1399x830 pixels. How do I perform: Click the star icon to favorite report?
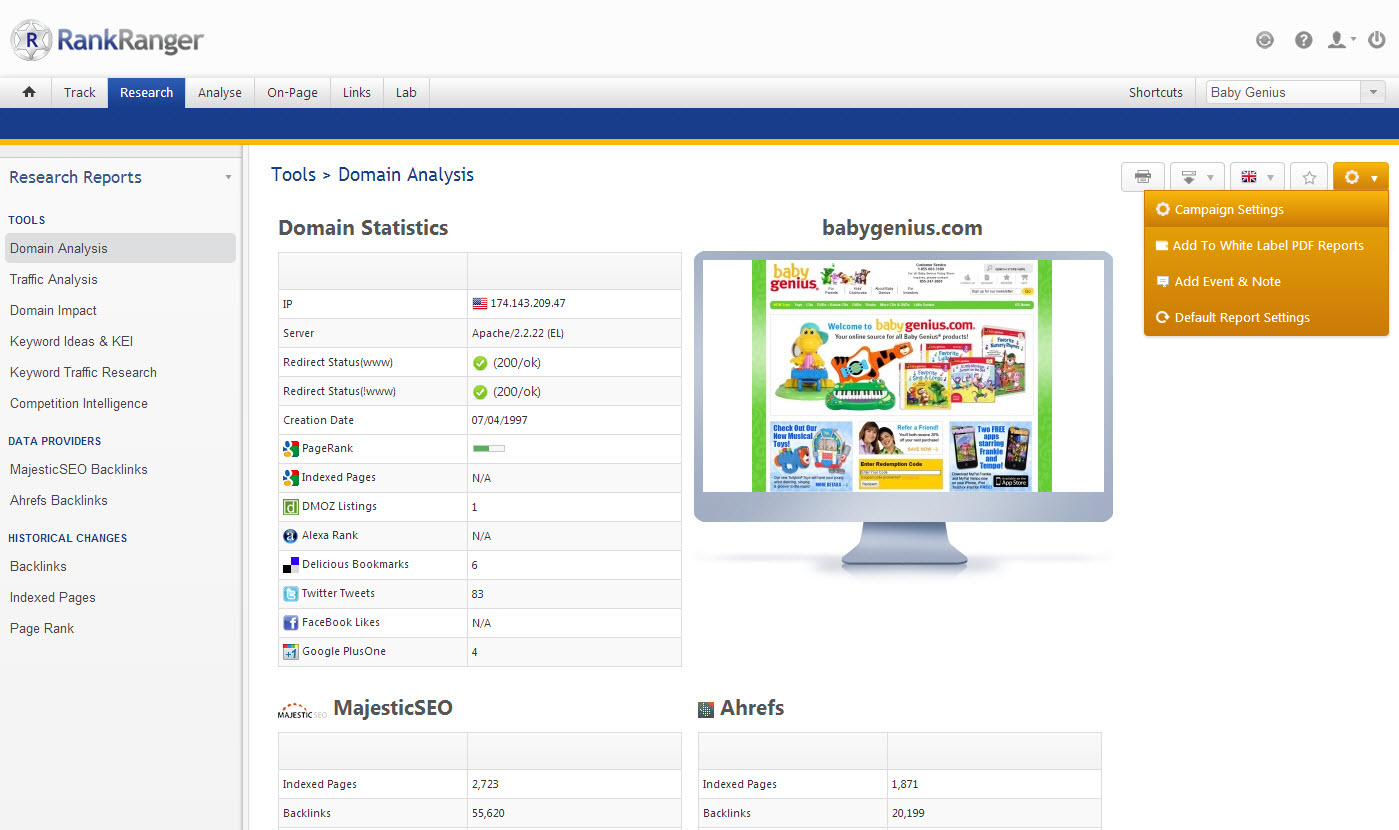point(1309,177)
